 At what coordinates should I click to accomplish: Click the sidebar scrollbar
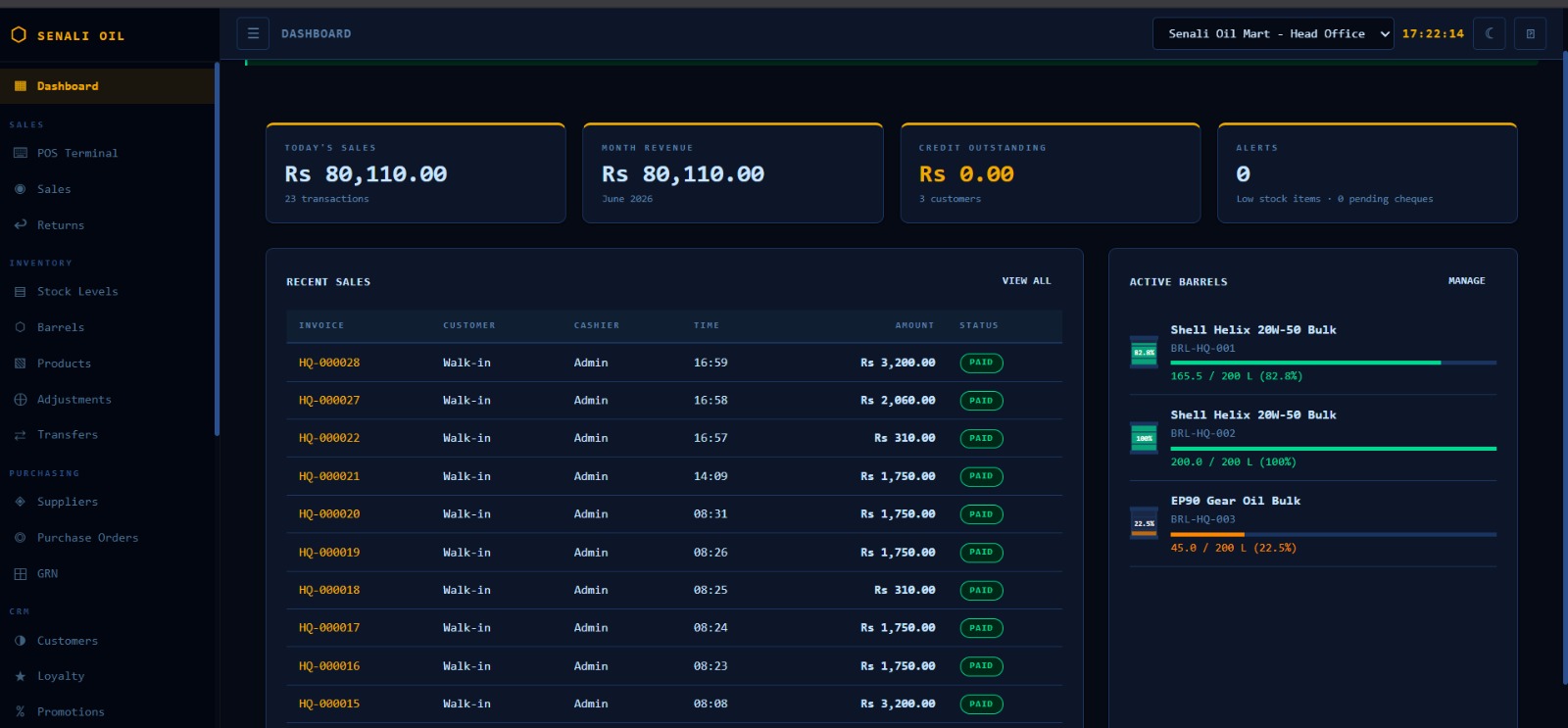[x=217, y=249]
